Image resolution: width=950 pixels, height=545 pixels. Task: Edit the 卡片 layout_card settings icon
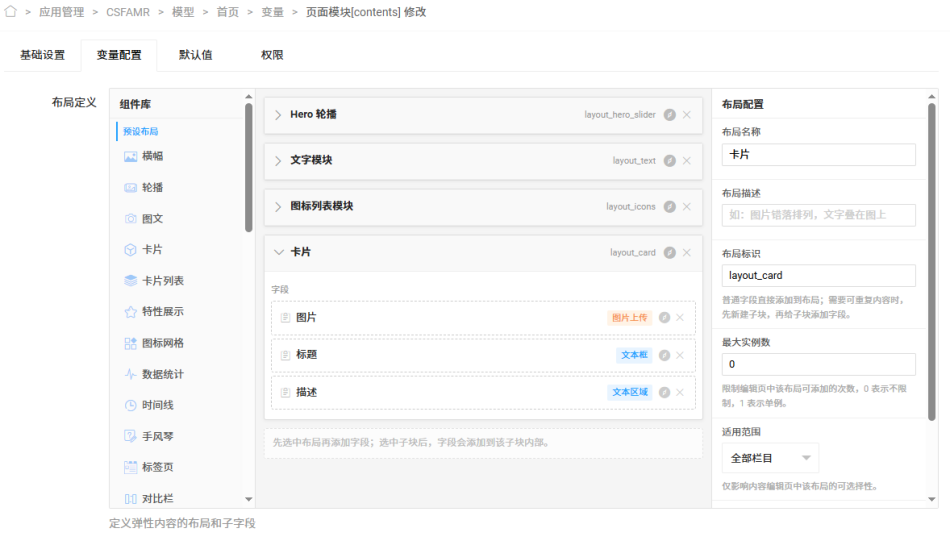pos(669,253)
